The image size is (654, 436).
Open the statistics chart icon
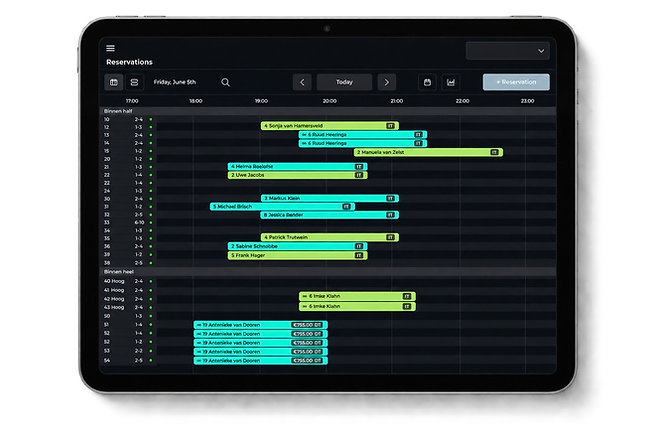click(x=451, y=82)
